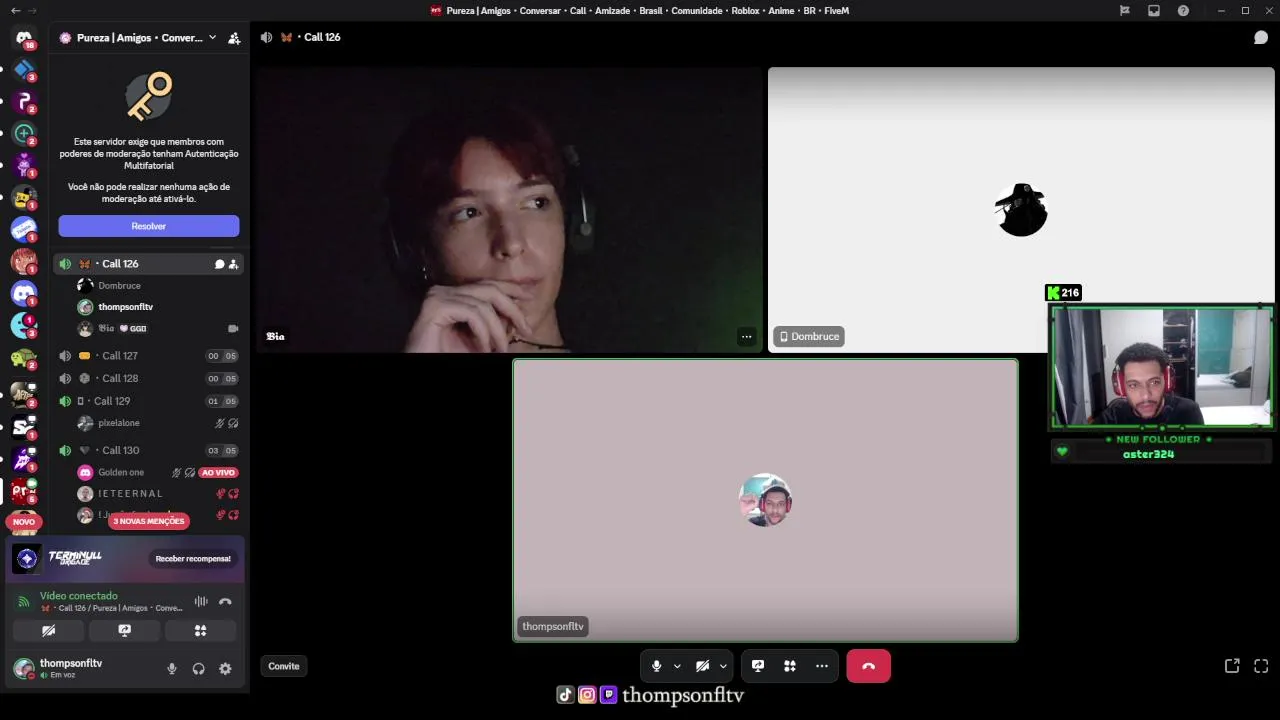Go back using the title bar arrow
The width and height of the screenshot is (1280, 720).
(15, 10)
